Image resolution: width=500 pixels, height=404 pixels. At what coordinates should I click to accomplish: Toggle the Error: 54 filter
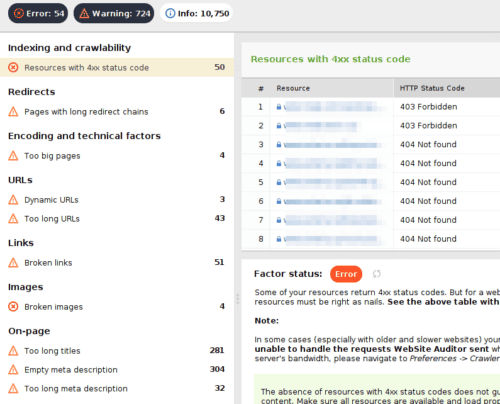38,13
